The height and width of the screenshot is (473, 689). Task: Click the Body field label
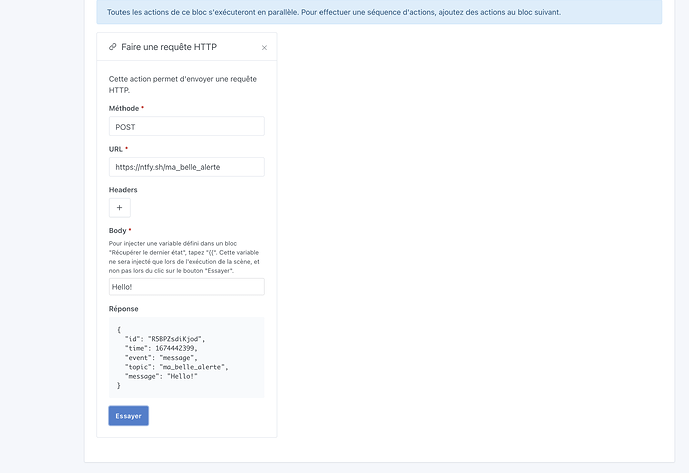point(119,230)
